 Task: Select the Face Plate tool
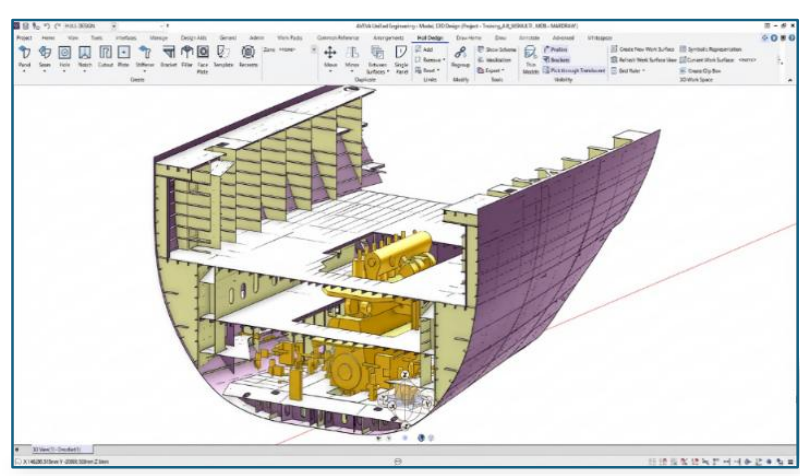pyautogui.click(x=203, y=52)
